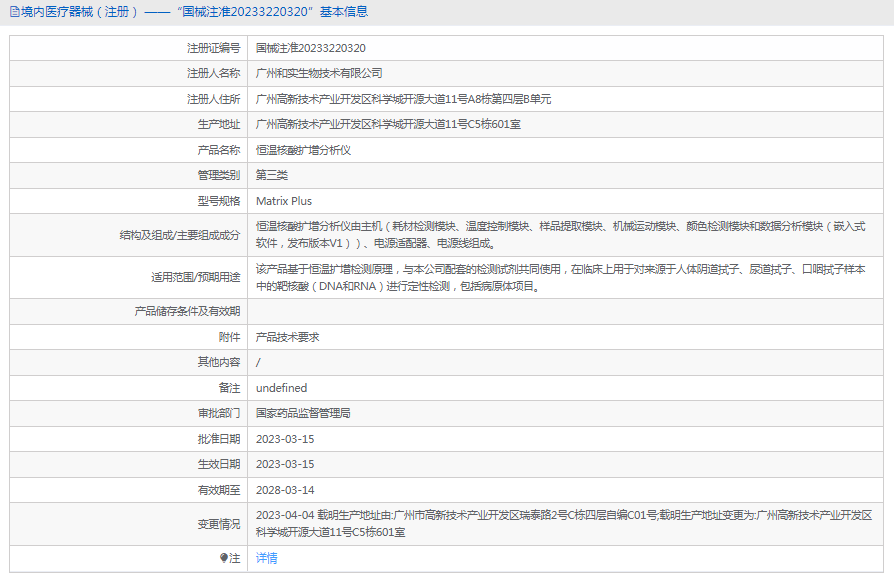
Task: Select the model value Matrix Plus
Action: [x=284, y=201]
